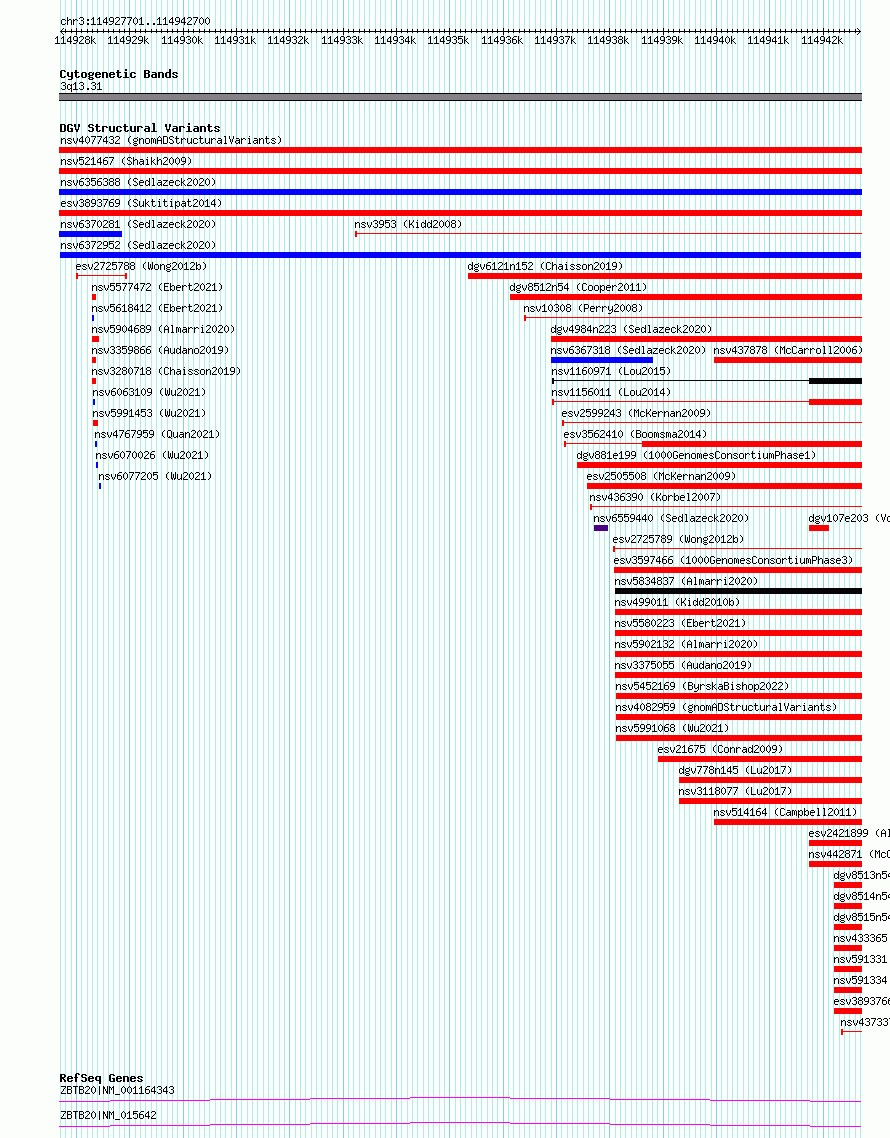Open esv21675 (Conrad2009) variant

coord(720,750)
